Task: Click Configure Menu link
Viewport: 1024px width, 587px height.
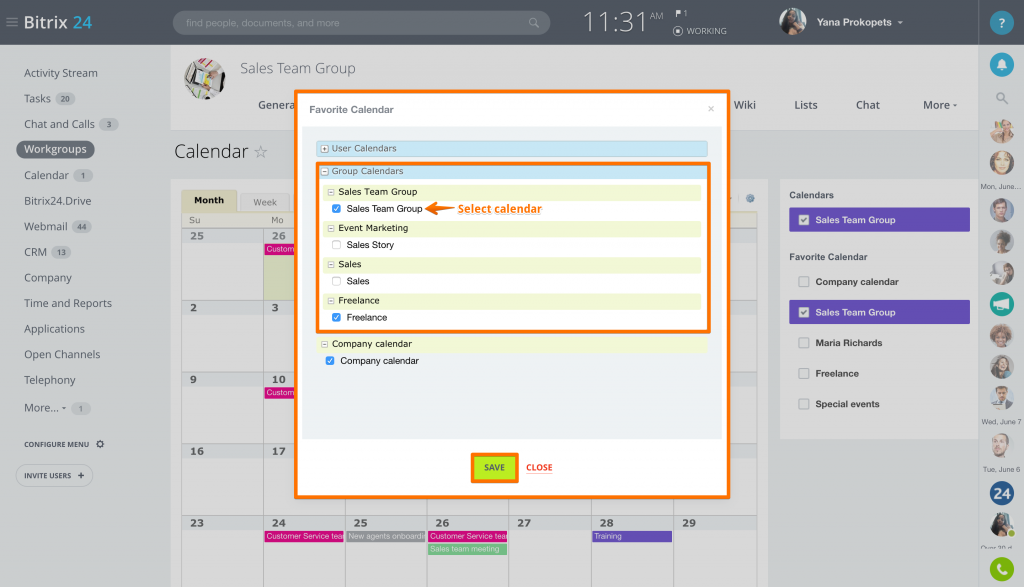Action: click(56, 445)
